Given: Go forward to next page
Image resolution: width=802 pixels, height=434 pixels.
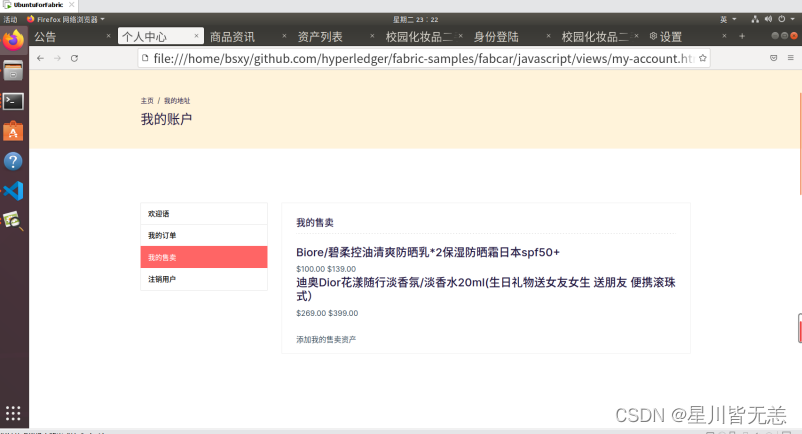Looking at the screenshot, I should [57, 58].
